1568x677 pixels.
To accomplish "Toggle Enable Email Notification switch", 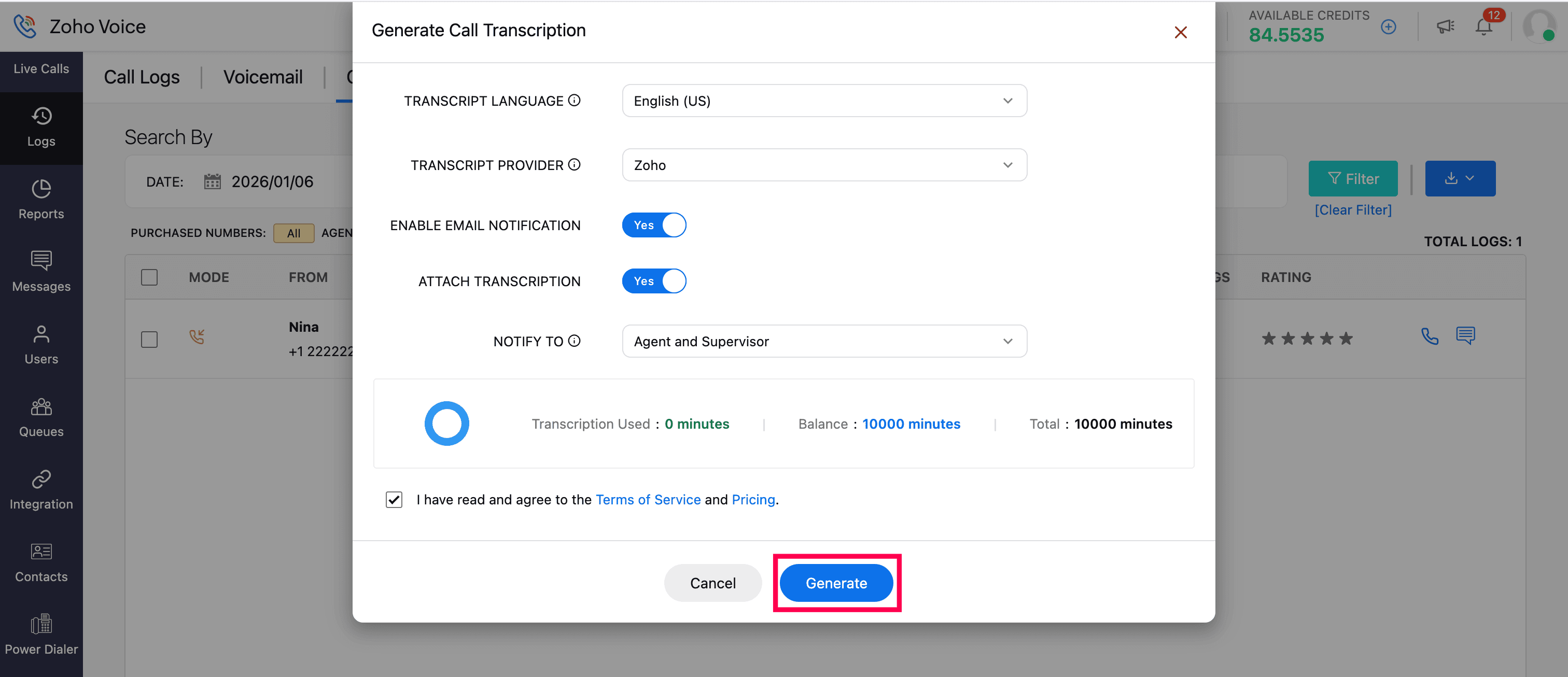I will coord(654,225).
